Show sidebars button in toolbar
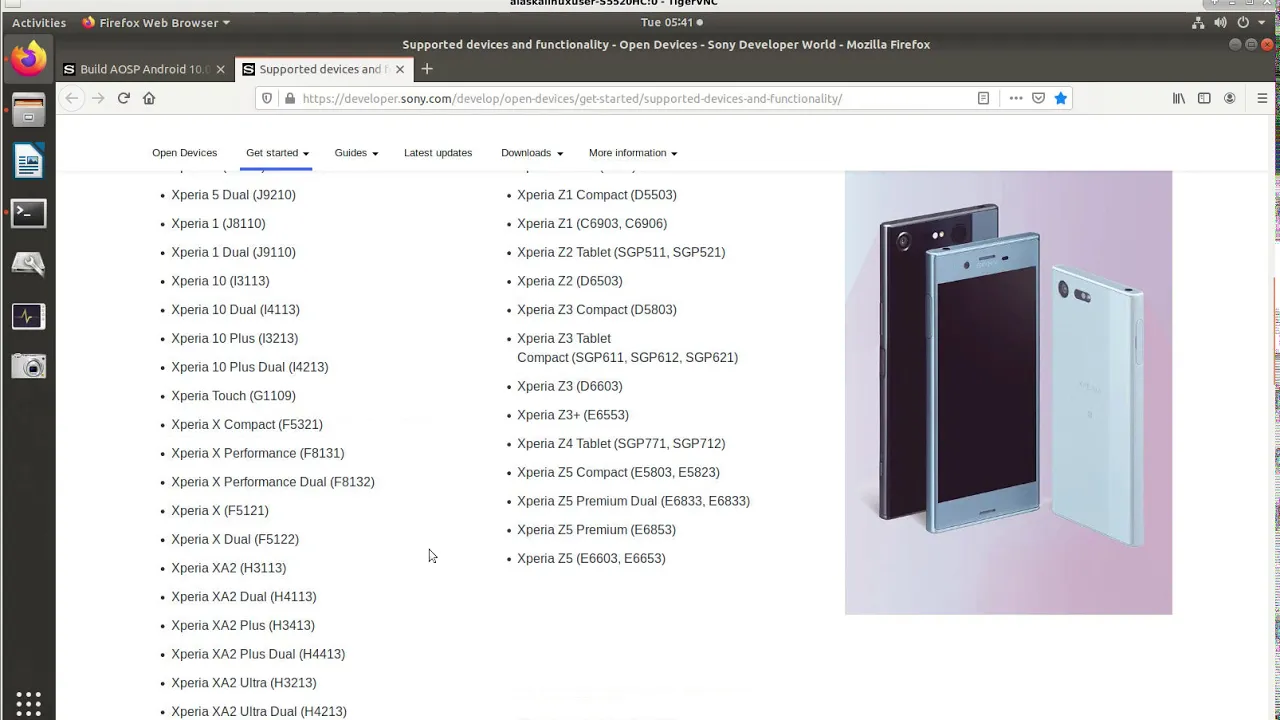 pyautogui.click(x=1204, y=98)
